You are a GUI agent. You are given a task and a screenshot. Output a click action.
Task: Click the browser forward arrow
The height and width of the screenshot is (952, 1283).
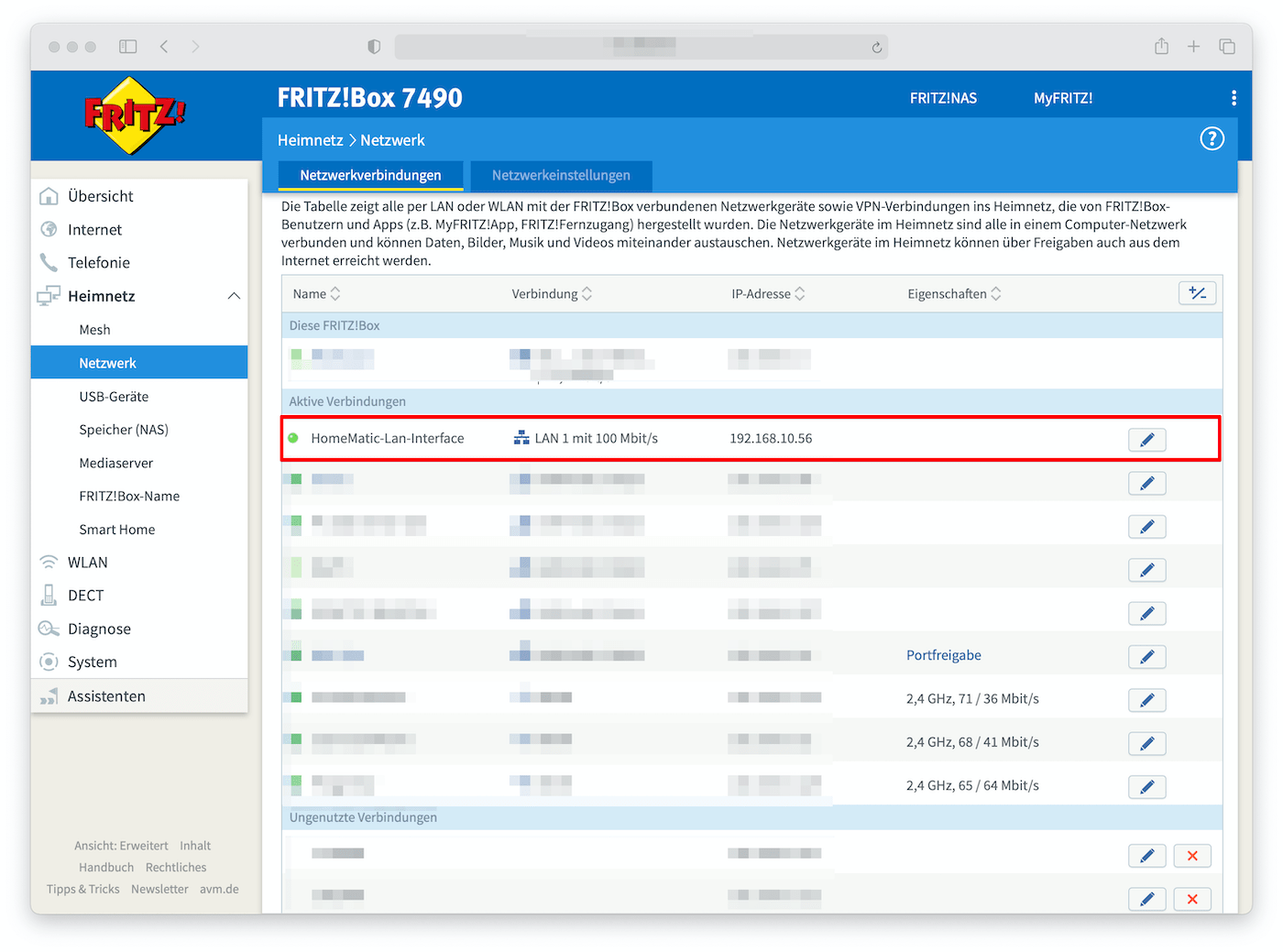click(195, 47)
